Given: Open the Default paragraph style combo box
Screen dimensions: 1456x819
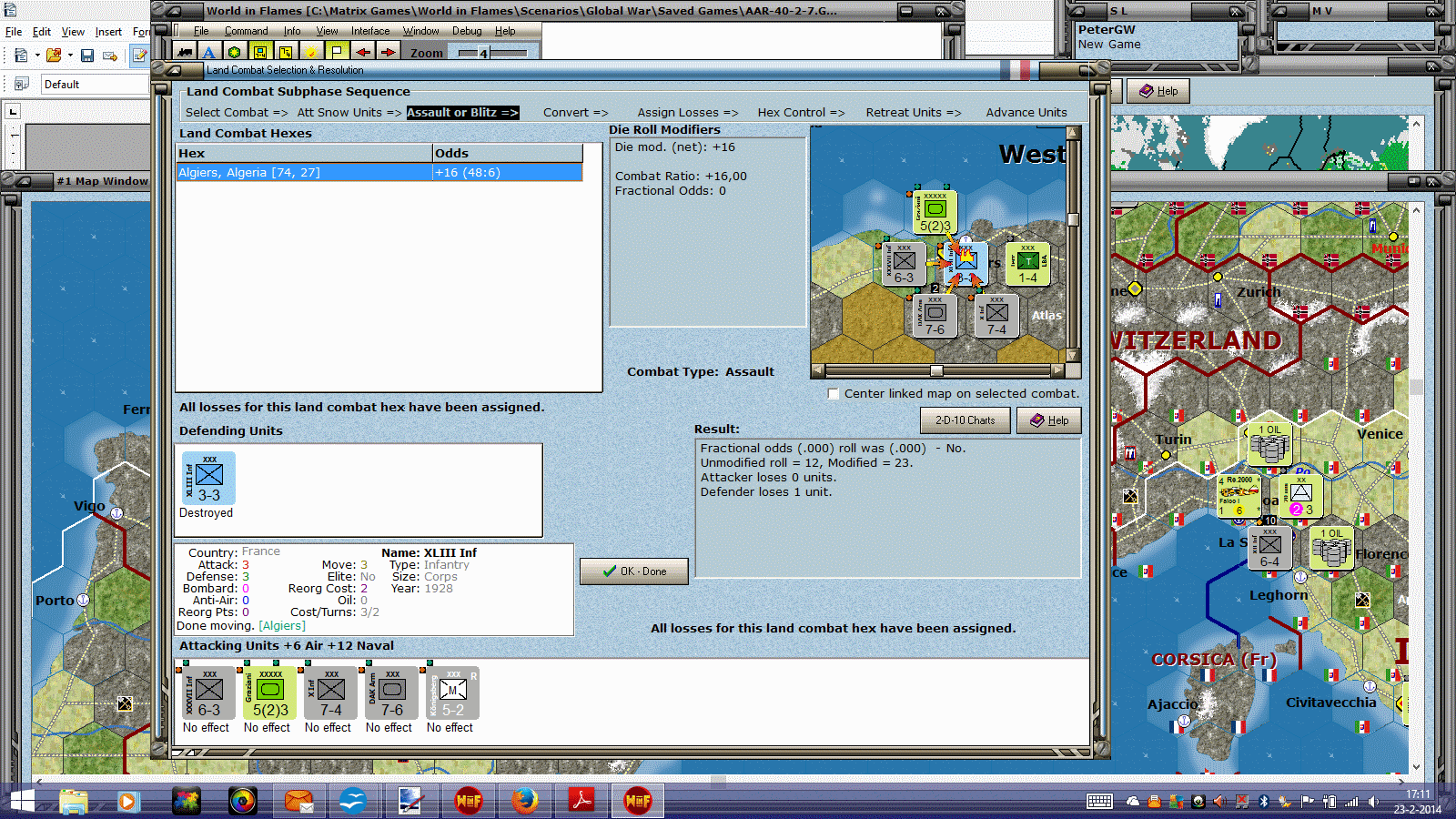Looking at the screenshot, I should click(95, 85).
